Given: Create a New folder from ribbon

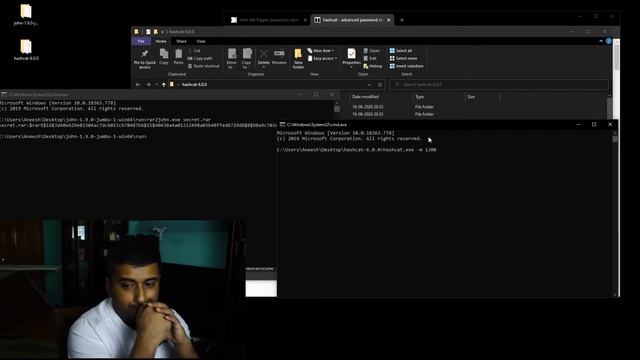Looking at the screenshot, I should [298, 59].
